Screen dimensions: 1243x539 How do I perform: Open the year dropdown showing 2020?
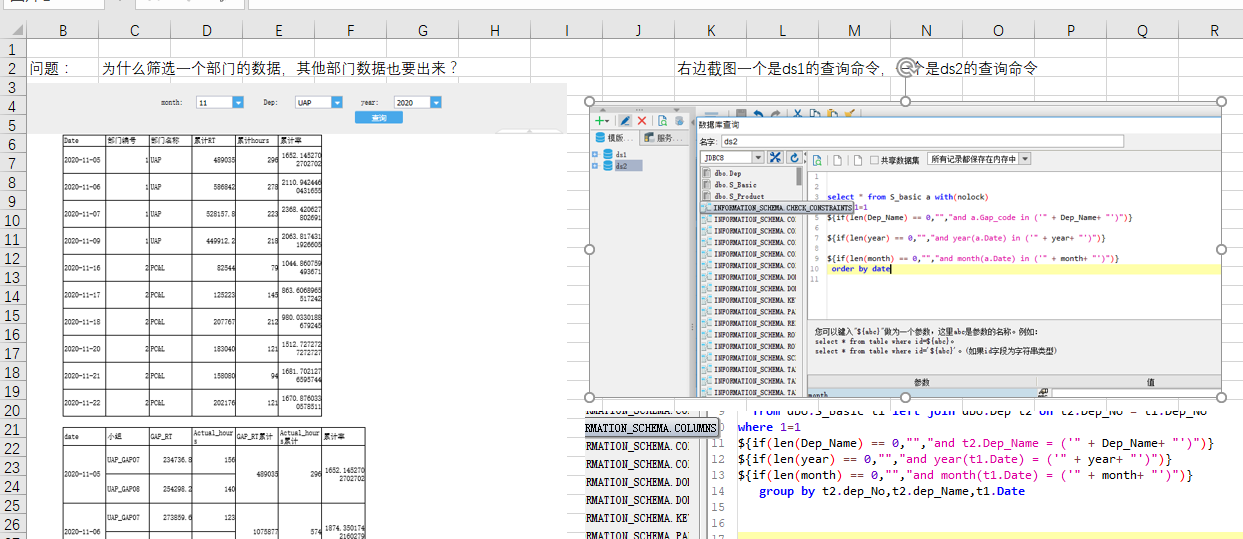436,102
